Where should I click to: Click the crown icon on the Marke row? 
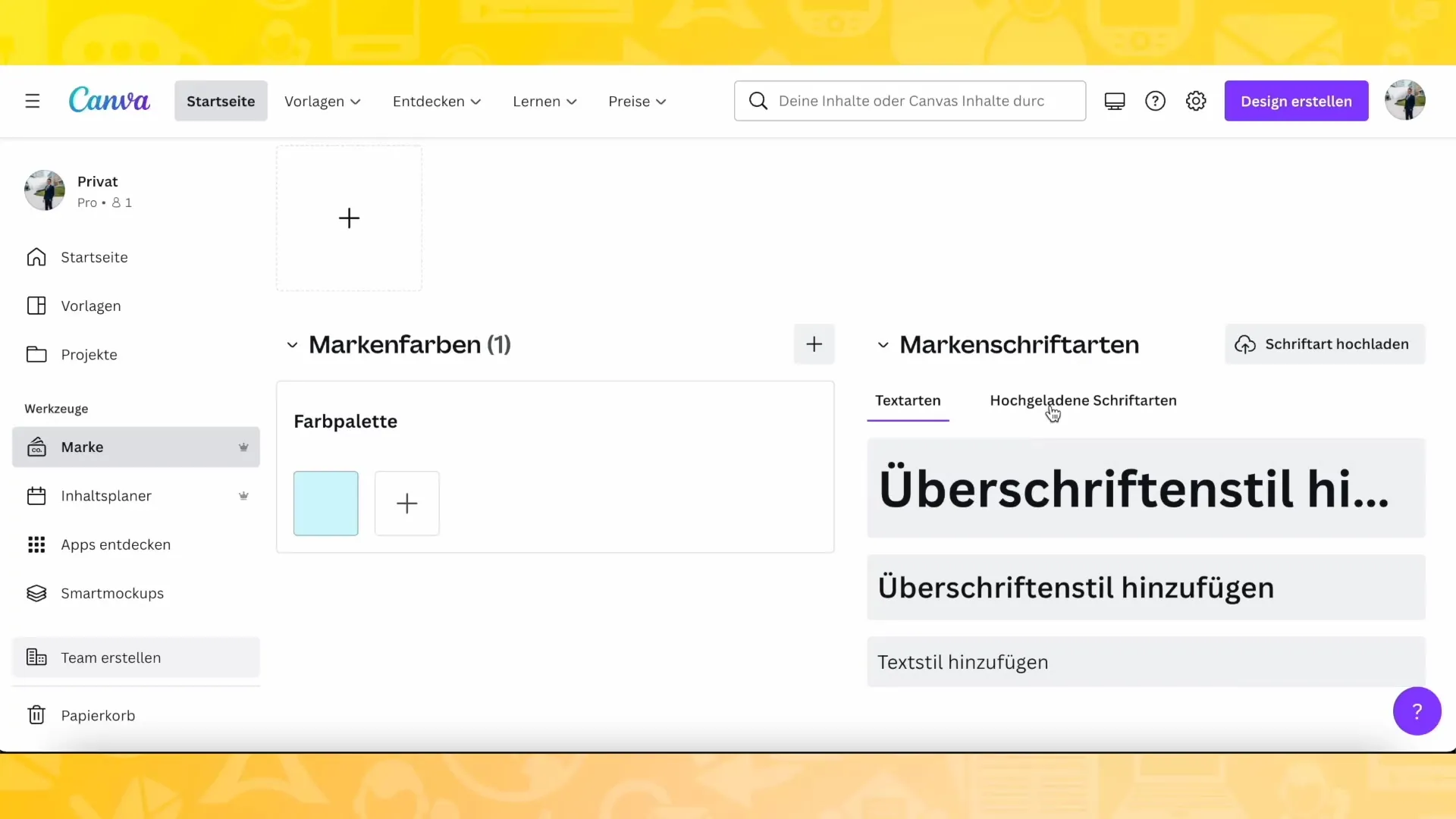243,447
